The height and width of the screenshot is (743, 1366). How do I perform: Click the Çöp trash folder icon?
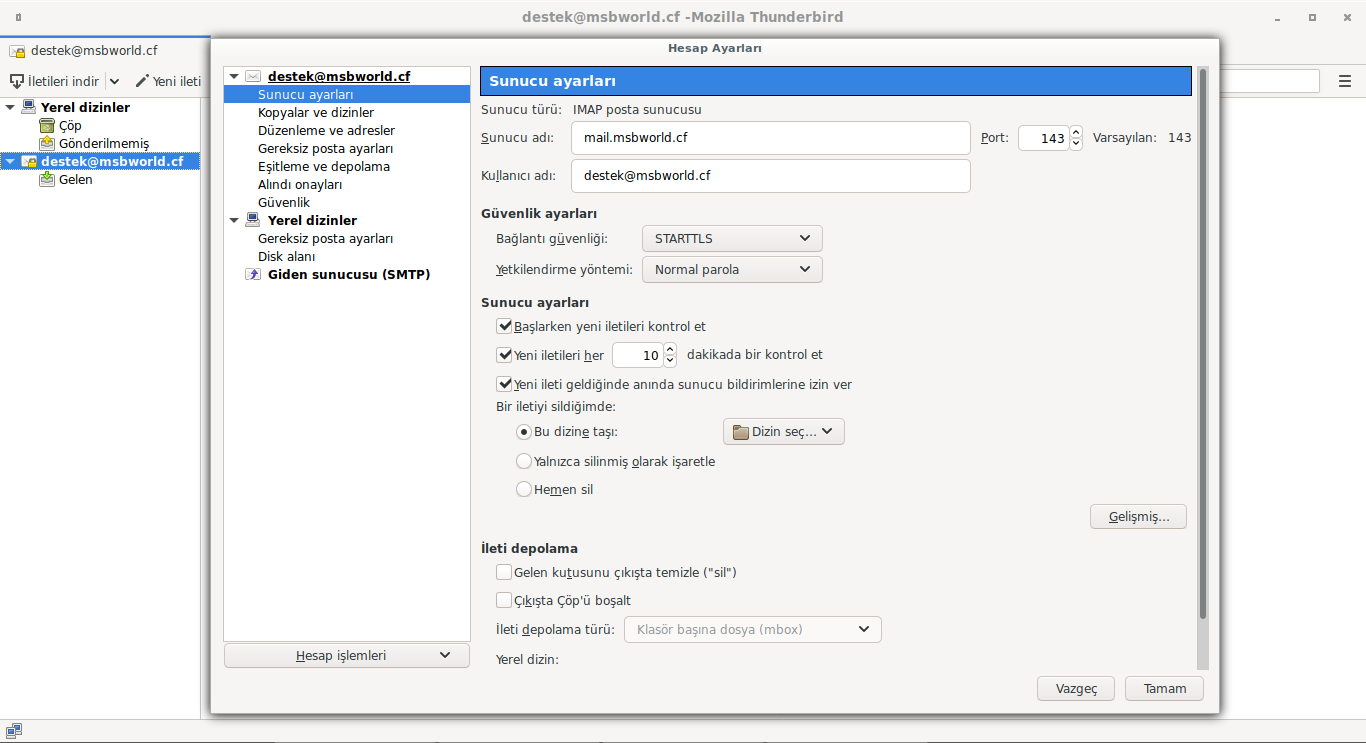(47, 125)
